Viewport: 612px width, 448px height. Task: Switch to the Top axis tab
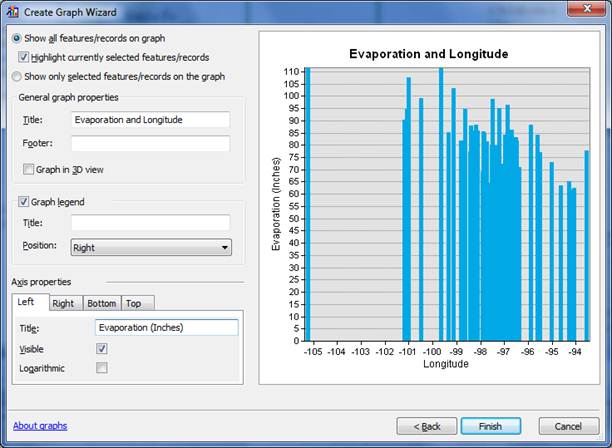click(135, 303)
